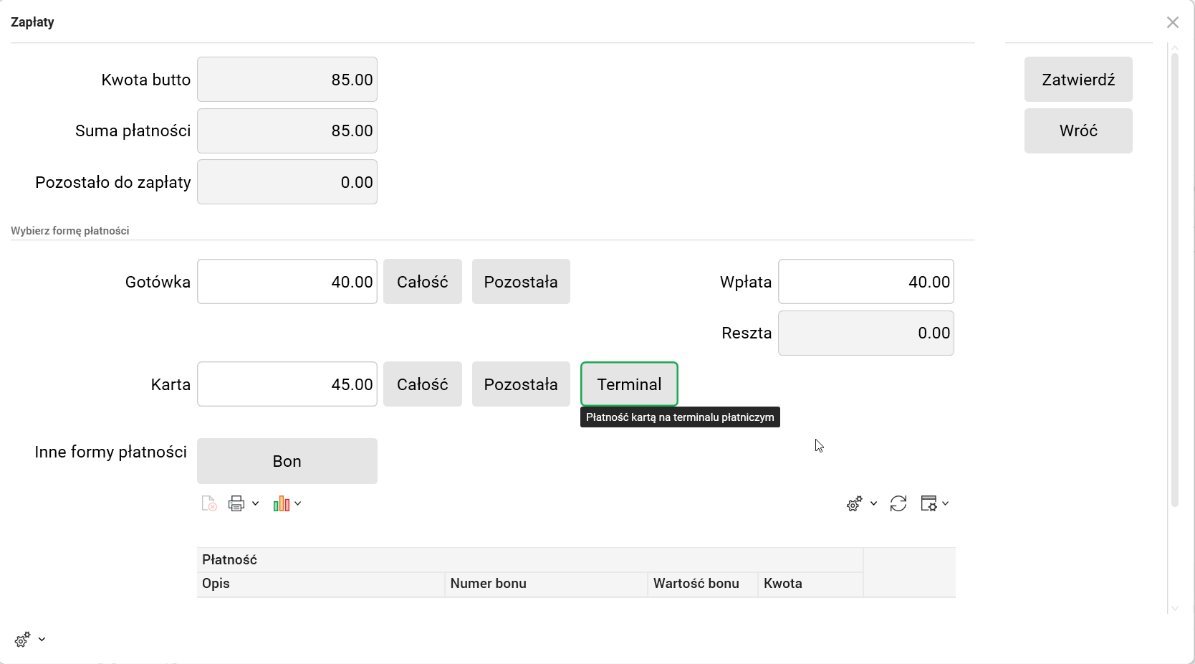
Task: Click the refresh arrows icon above the table
Action: pos(898,504)
